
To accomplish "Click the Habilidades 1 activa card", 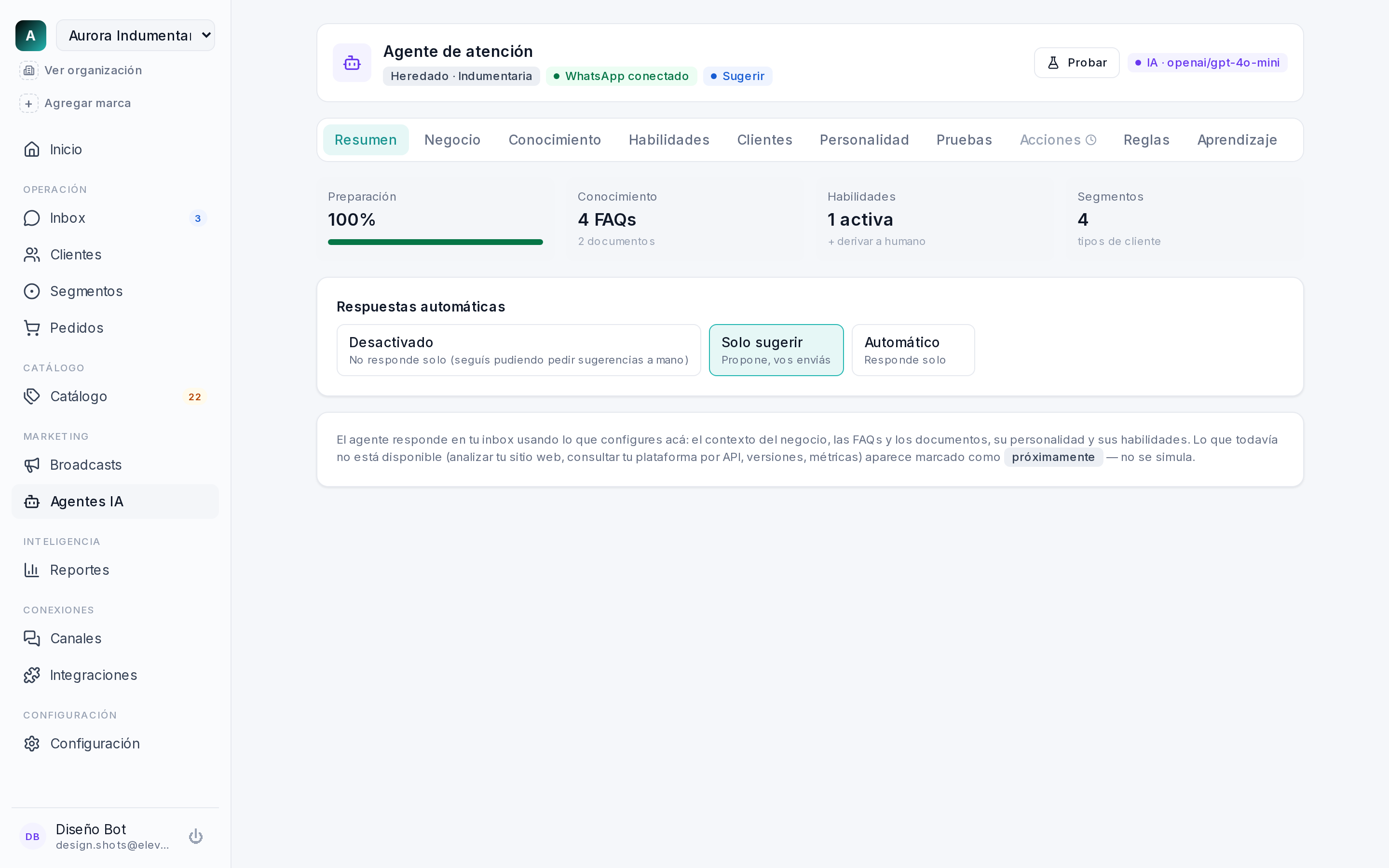I will point(935,219).
